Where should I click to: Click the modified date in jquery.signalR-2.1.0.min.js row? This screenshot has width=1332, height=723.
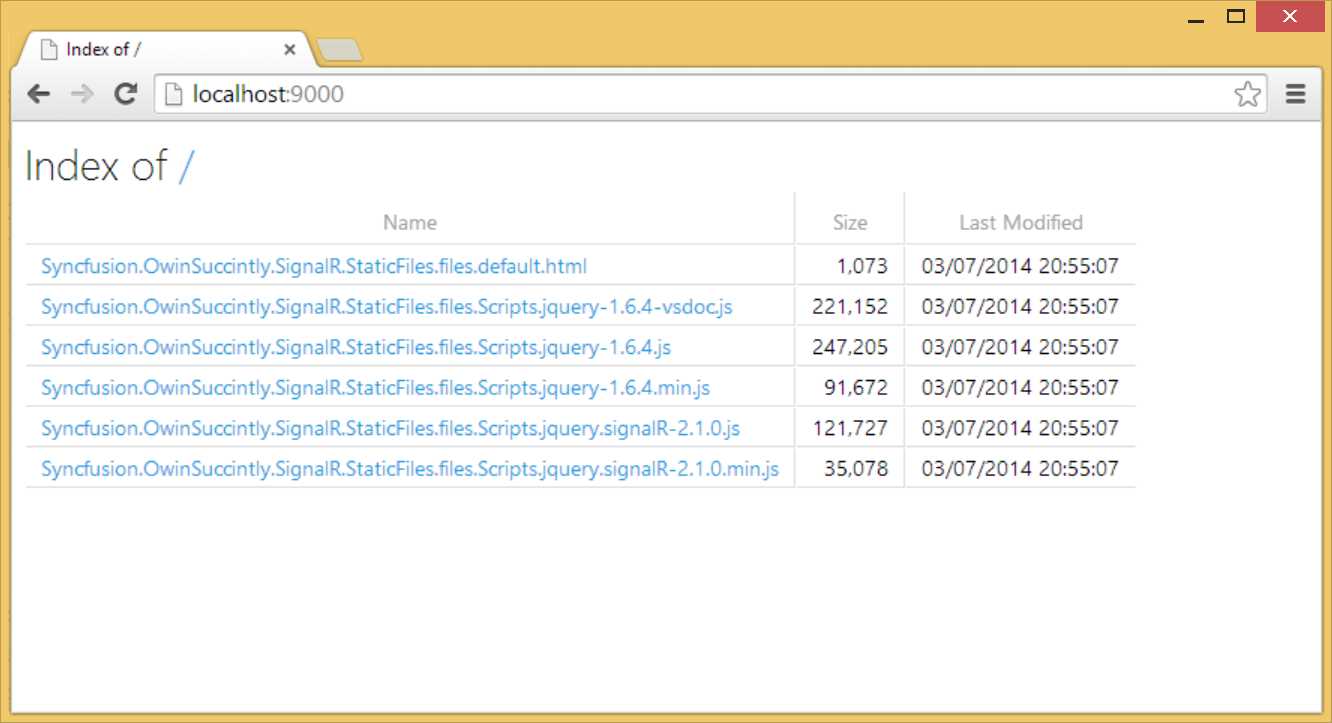[x=1020, y=468]
